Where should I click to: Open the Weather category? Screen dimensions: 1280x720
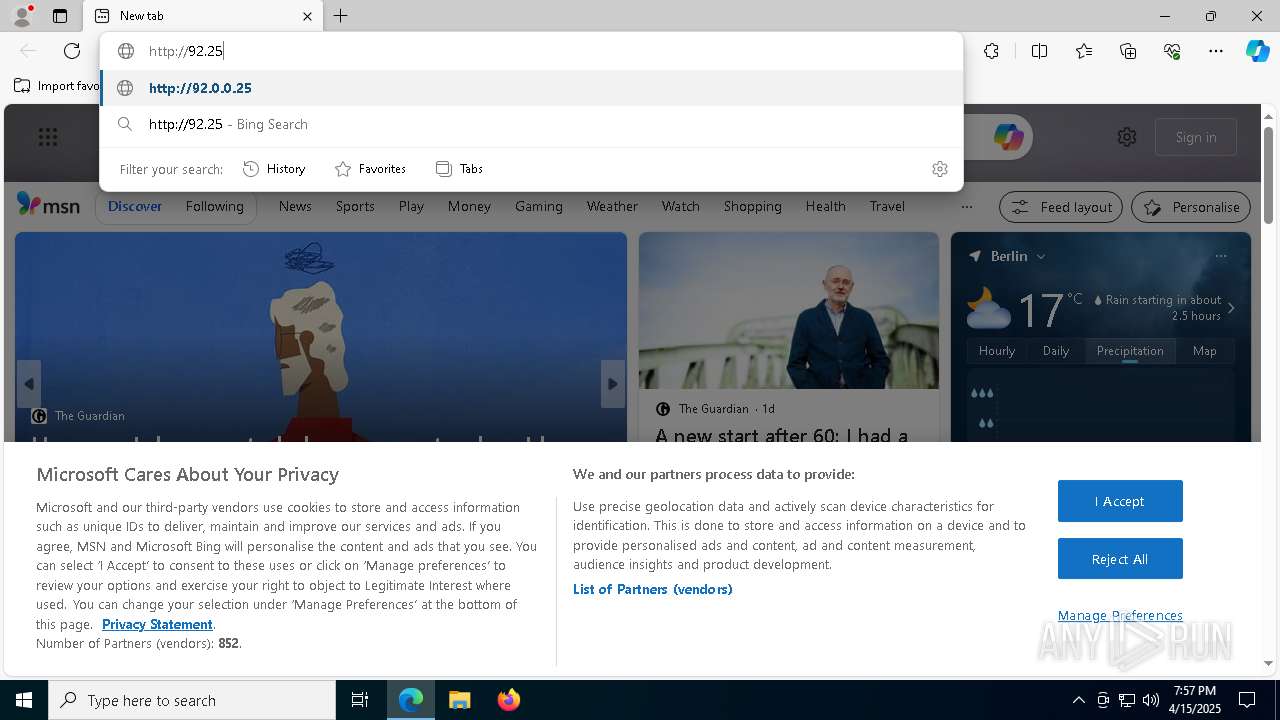coord(612,206)
